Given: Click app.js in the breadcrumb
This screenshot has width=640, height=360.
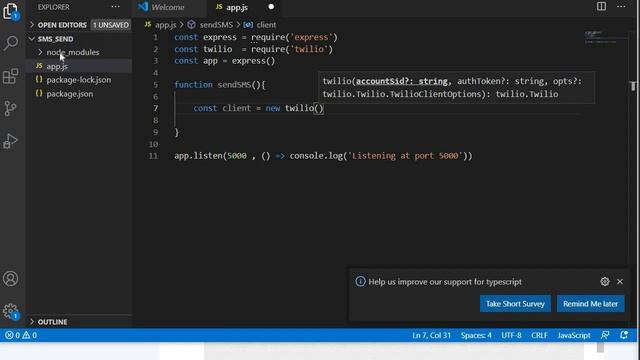Looking at the screenshot, I should pyautogui.click(x=165, y=25).
